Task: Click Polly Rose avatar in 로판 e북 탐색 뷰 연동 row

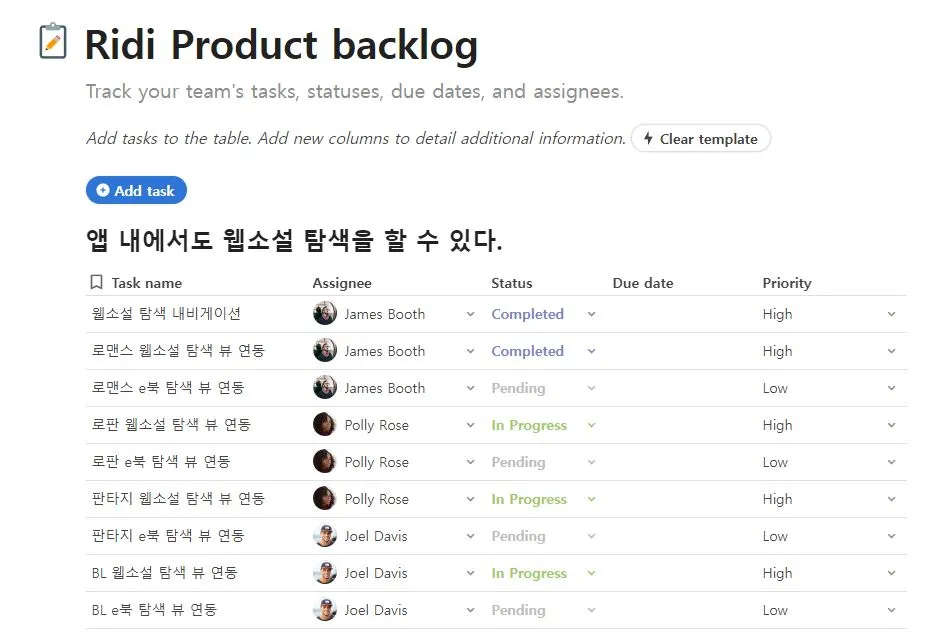Action: 325,462
